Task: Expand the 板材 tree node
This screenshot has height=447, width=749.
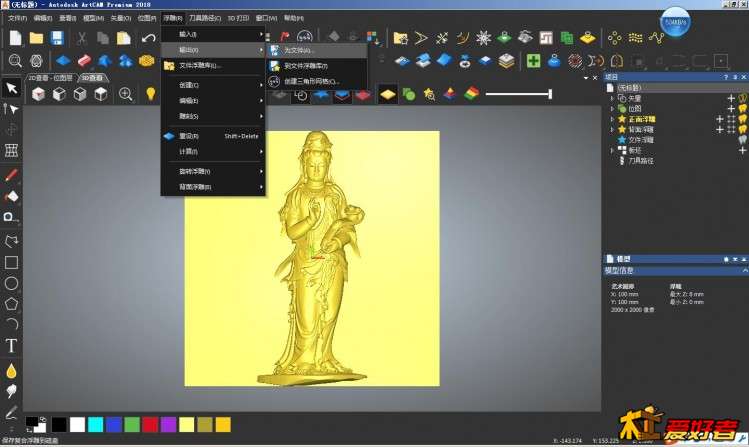Action: pos(612,150)
